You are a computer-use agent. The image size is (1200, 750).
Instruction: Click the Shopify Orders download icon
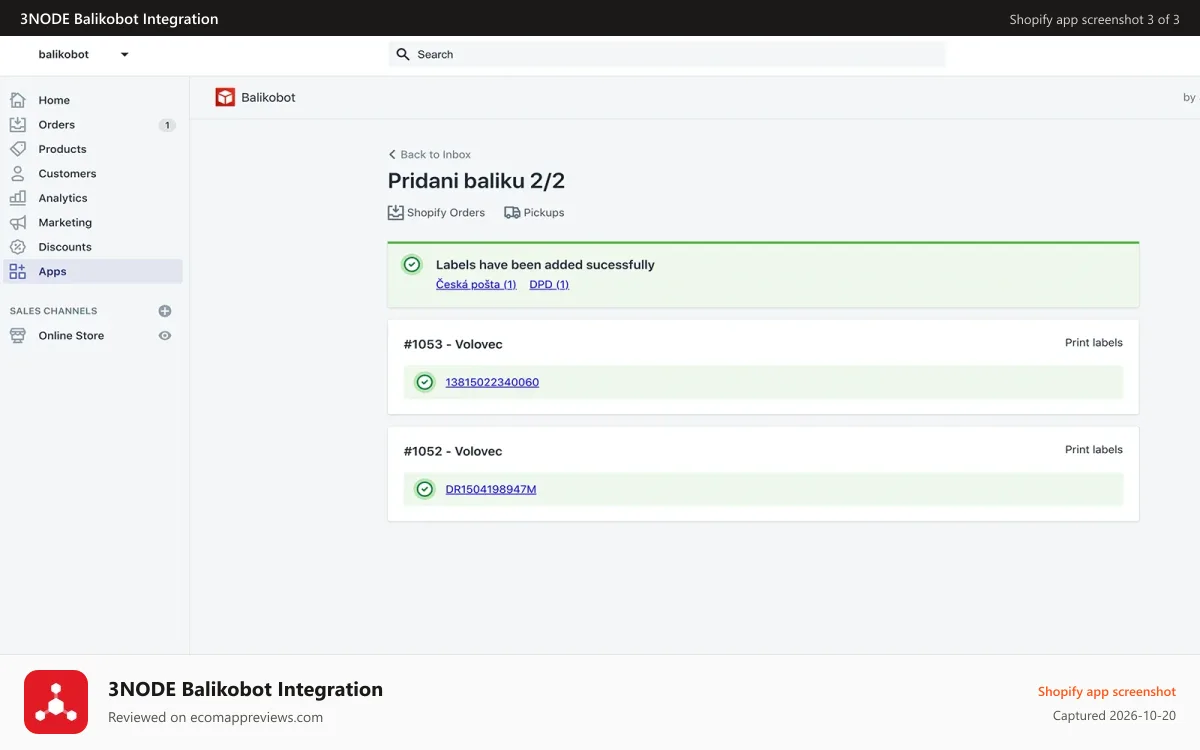(396, 212)
